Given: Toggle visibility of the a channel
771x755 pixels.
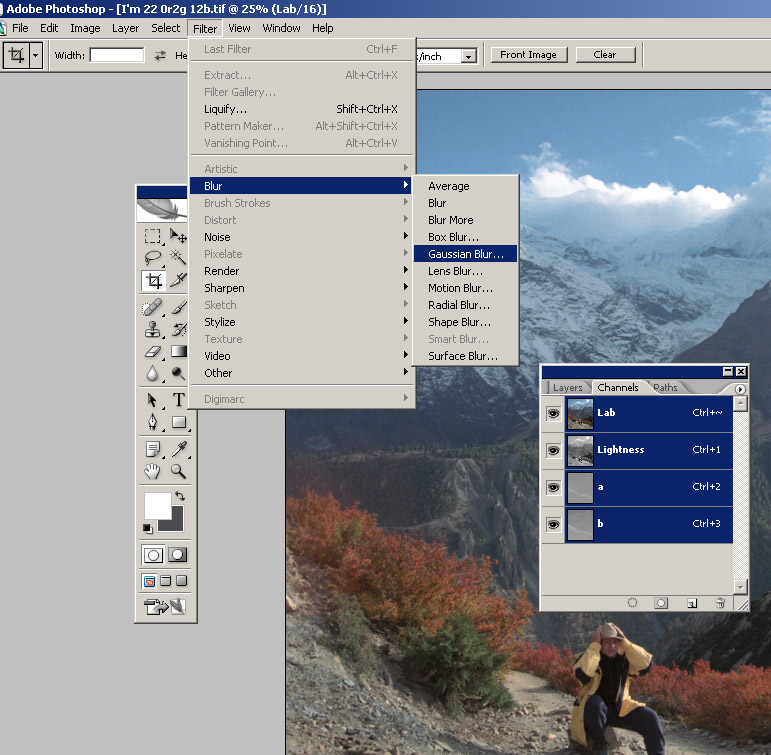Looking at the screenshot, I should (x=552, y=487).
